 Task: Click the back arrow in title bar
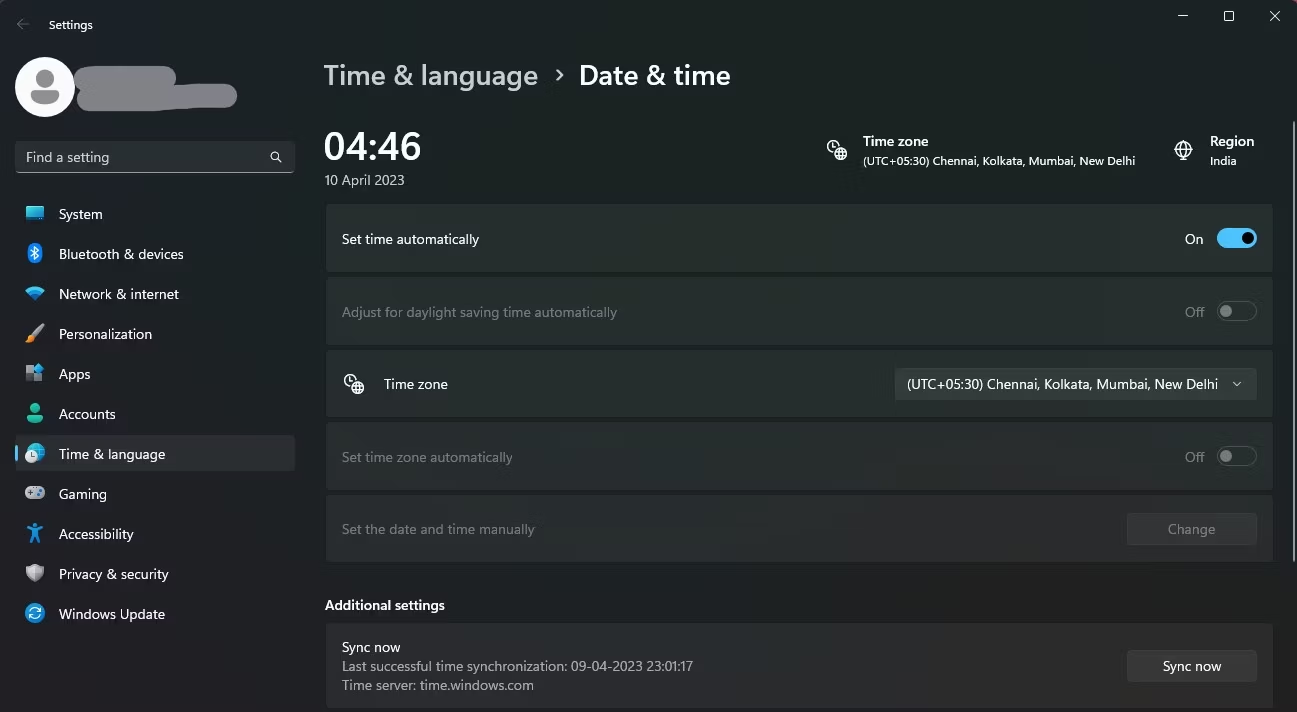(x=23, y=24)
